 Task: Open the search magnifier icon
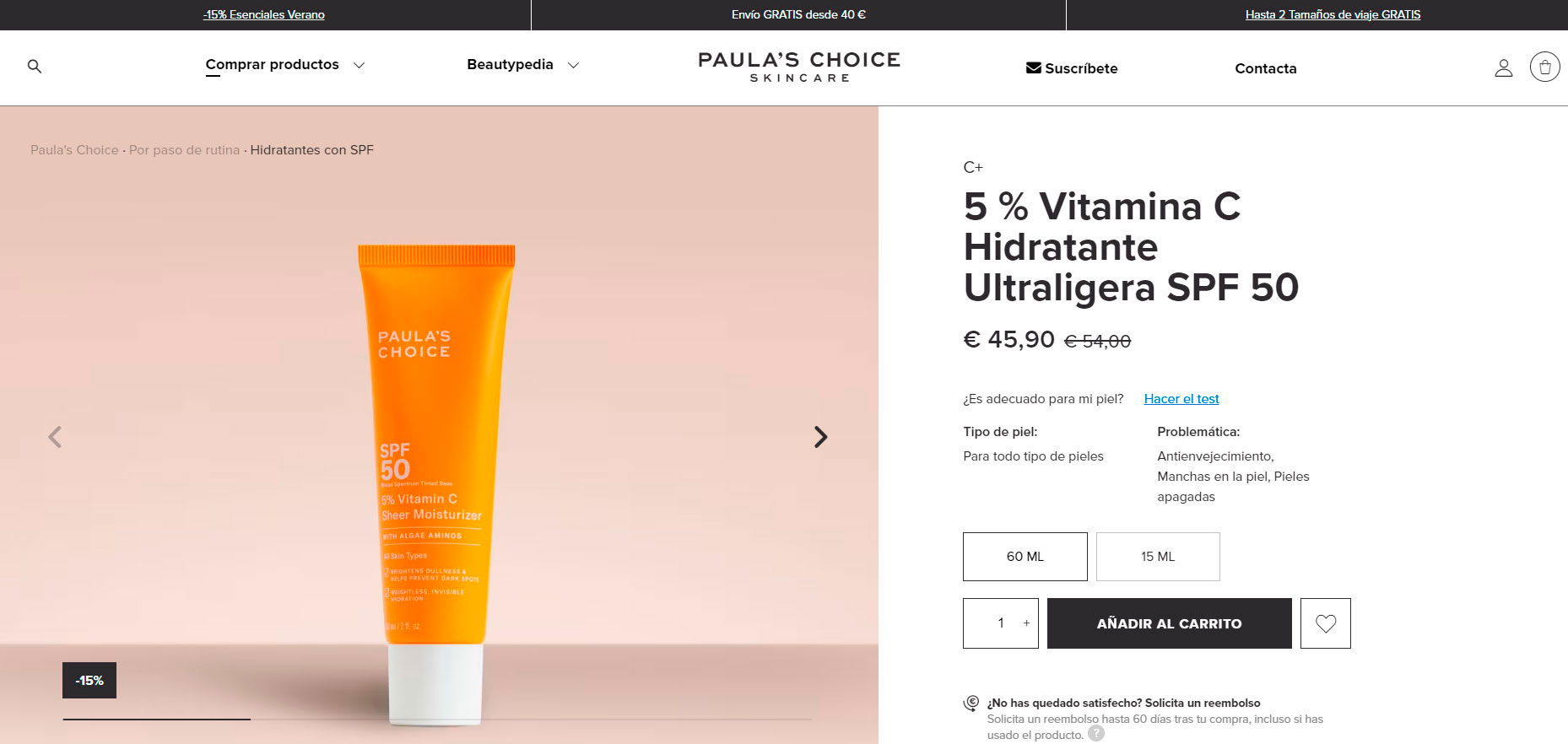click(x=35, y=66)
